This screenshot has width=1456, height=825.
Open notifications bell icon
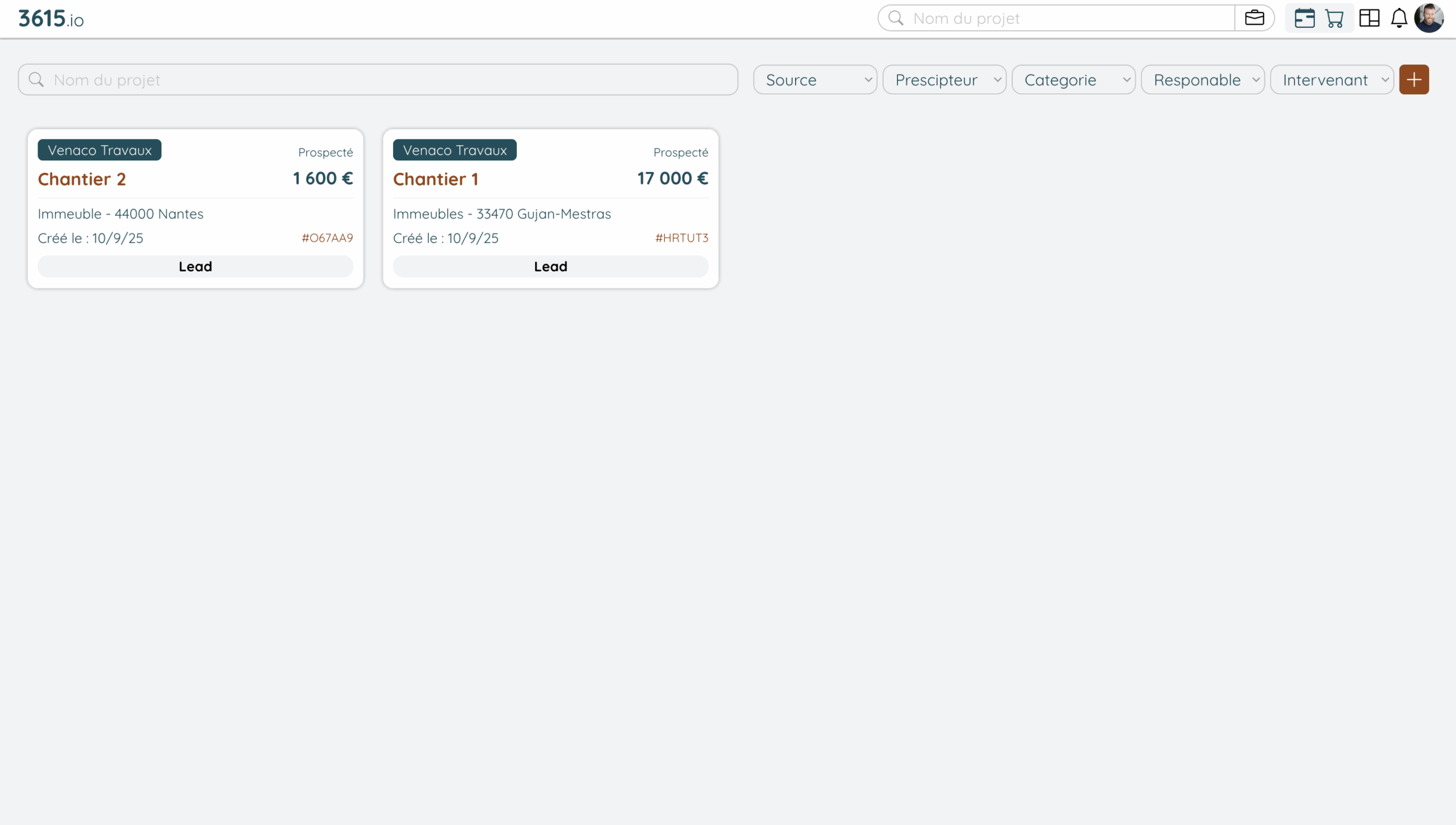tap(1399, 18)
